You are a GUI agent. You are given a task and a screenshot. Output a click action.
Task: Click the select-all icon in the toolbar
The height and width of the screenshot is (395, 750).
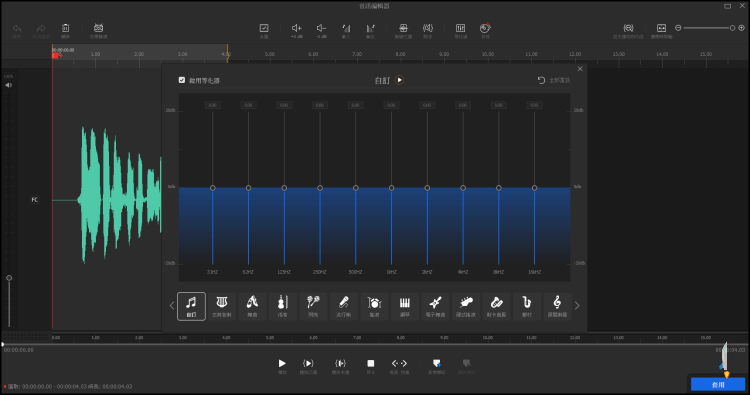tap(264, 28)
